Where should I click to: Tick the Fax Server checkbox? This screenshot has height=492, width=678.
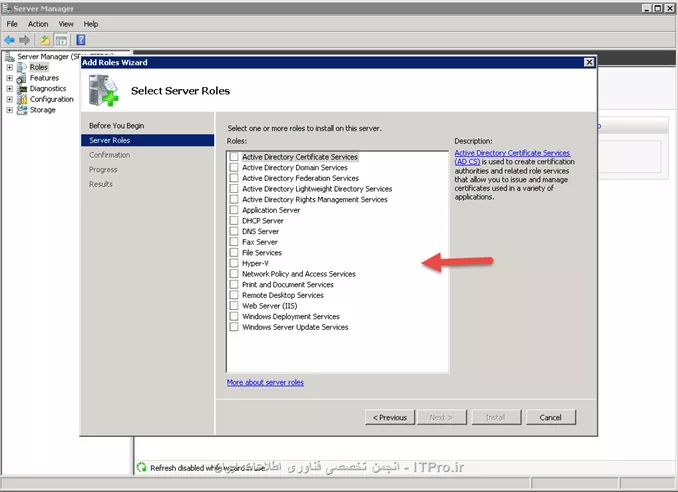coord(234,242)
